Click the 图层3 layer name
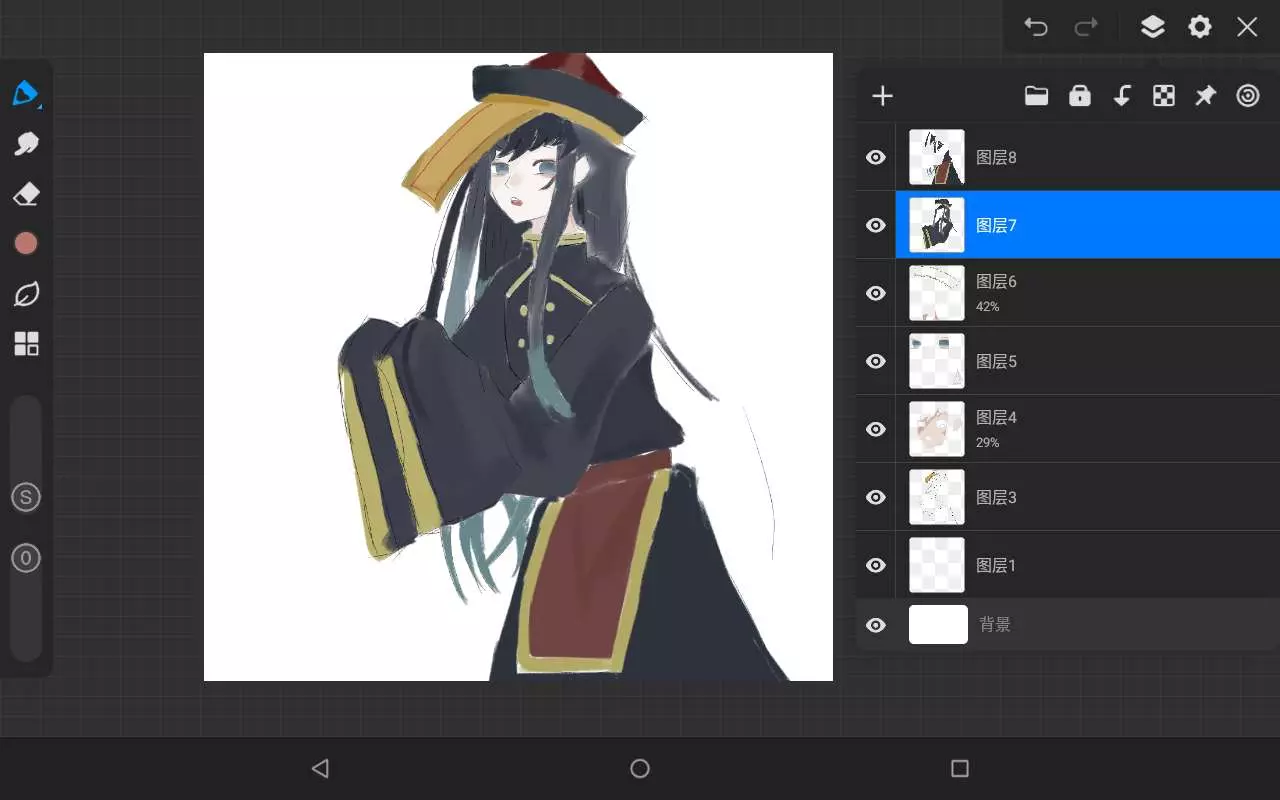Screen dimensions: 1280x800 pos(996,497)
